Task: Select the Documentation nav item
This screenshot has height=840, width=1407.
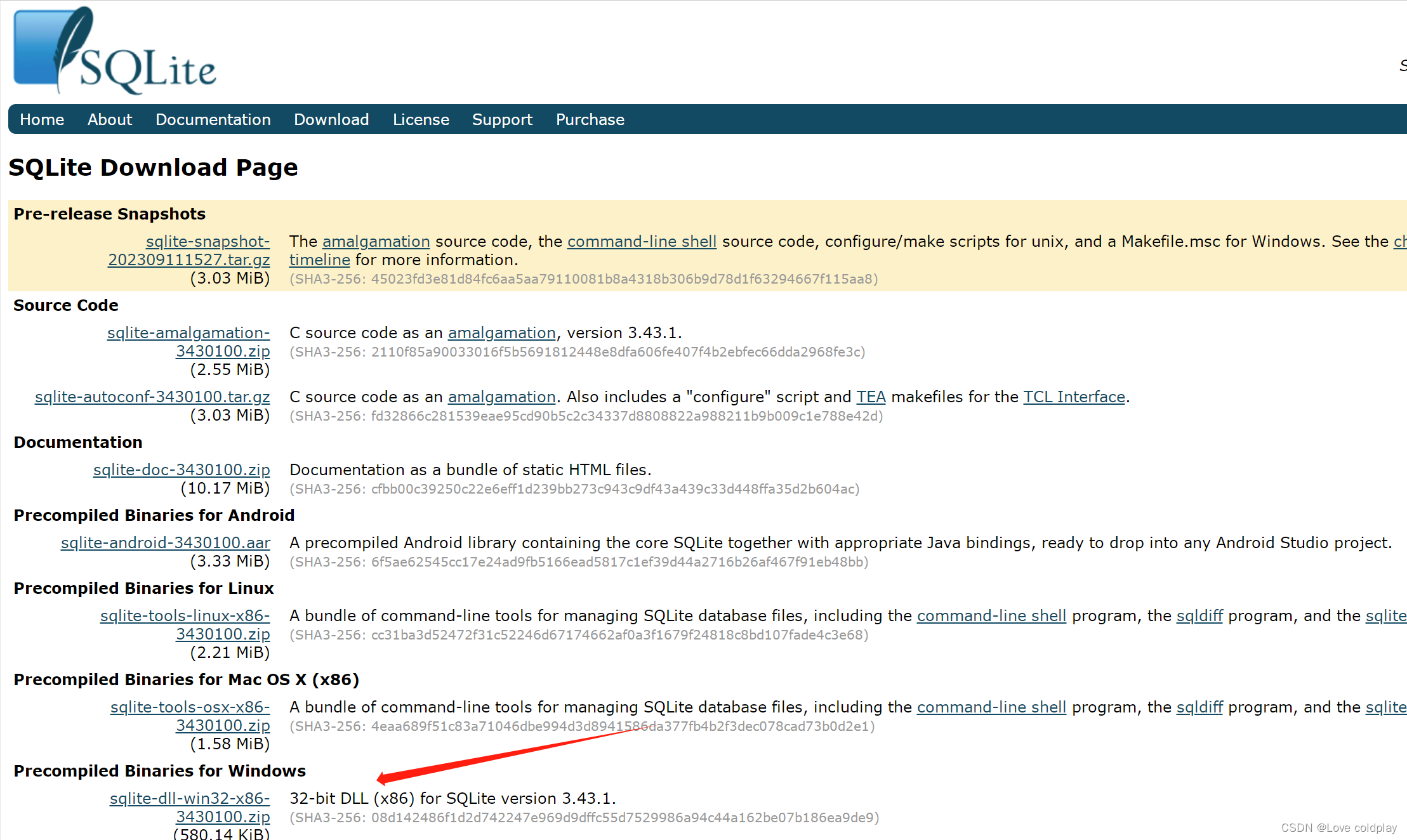Action: [213, 119]
